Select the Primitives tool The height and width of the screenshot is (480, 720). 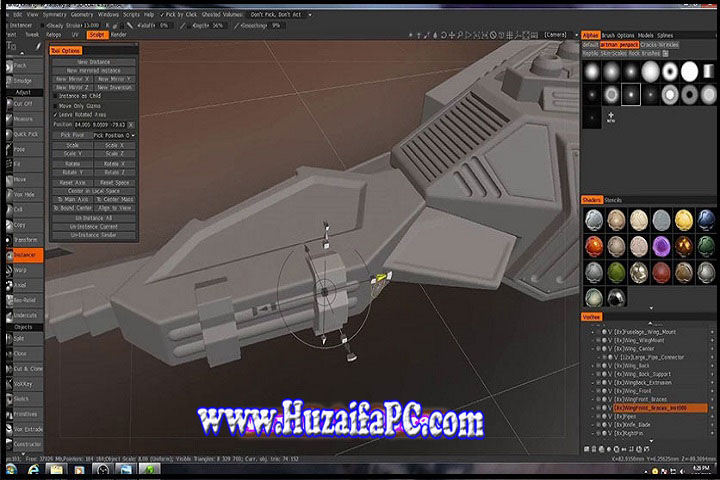(x=24, y=414)
